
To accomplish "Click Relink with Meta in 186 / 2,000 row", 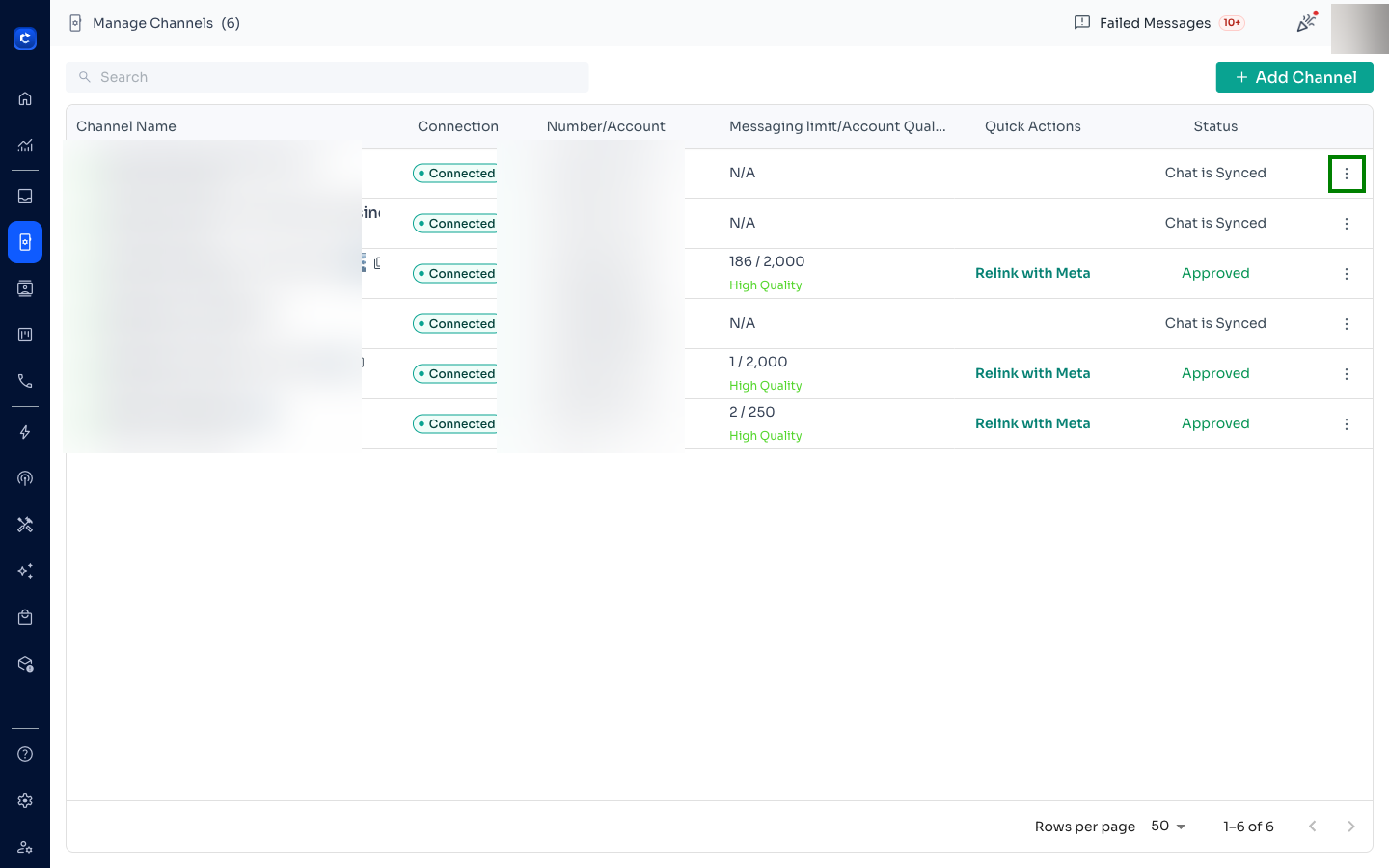I will click(1032, 273).
